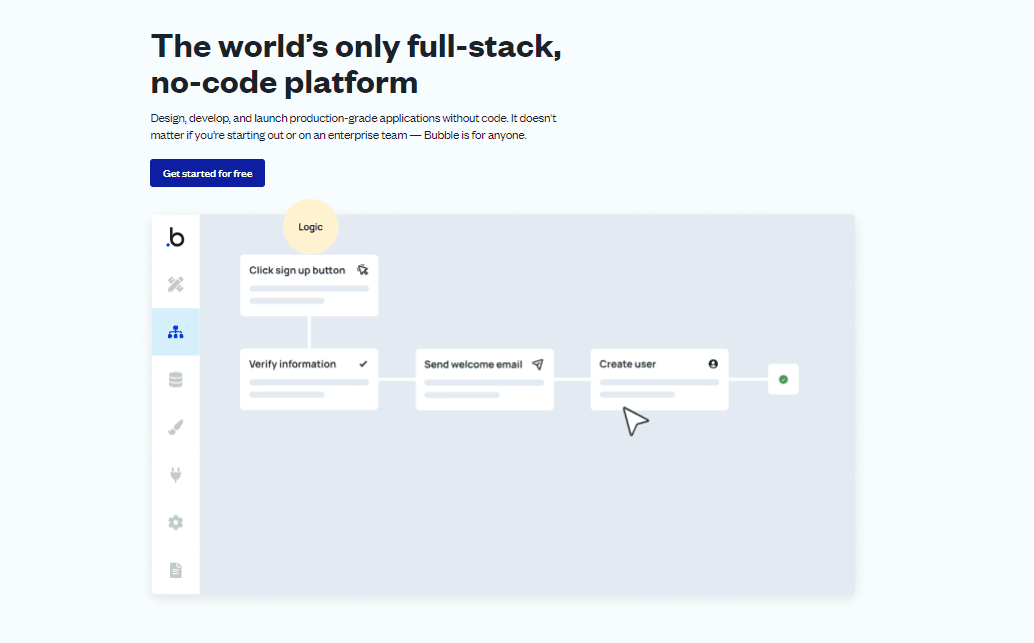Open the Plugins plug icon in sidebar

coord(175,475)
